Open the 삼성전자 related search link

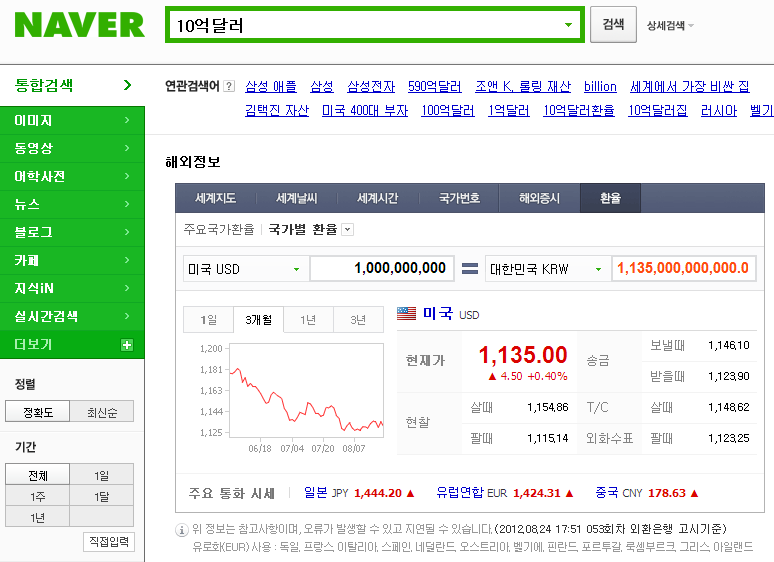point(371,86)
